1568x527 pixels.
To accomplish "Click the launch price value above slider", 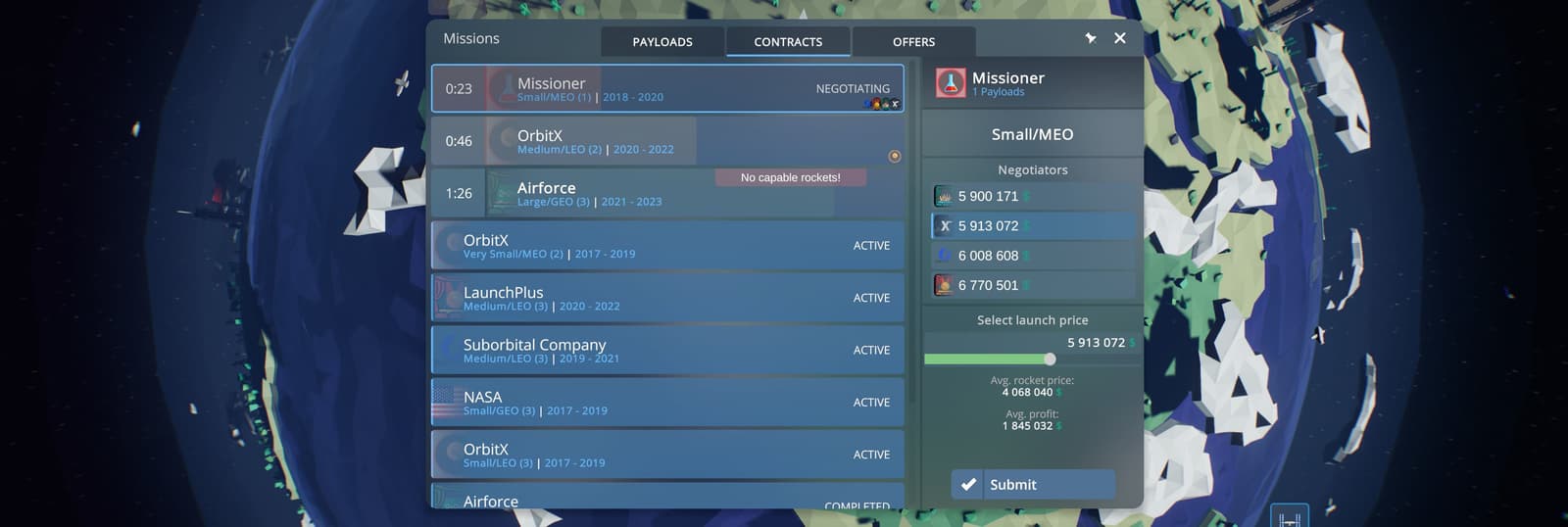I will point(1102,342).
